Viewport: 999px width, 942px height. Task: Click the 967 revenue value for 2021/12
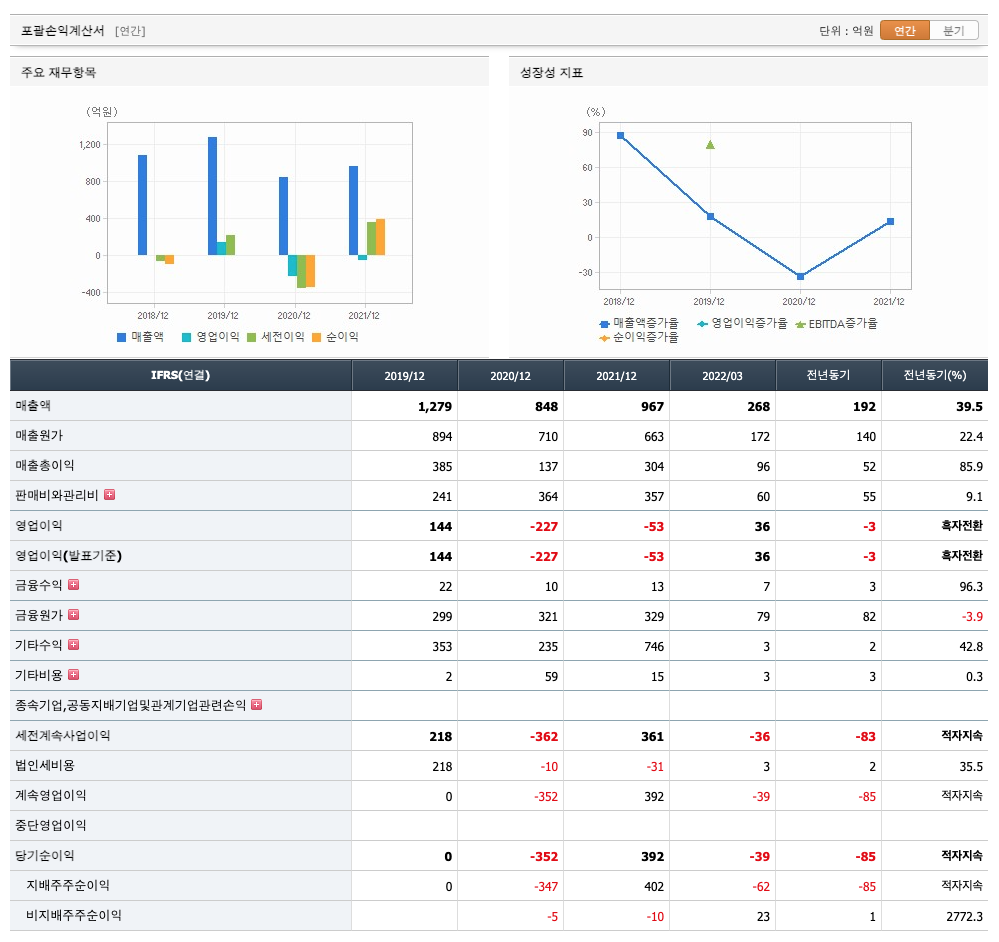click(x=652, y=406)
